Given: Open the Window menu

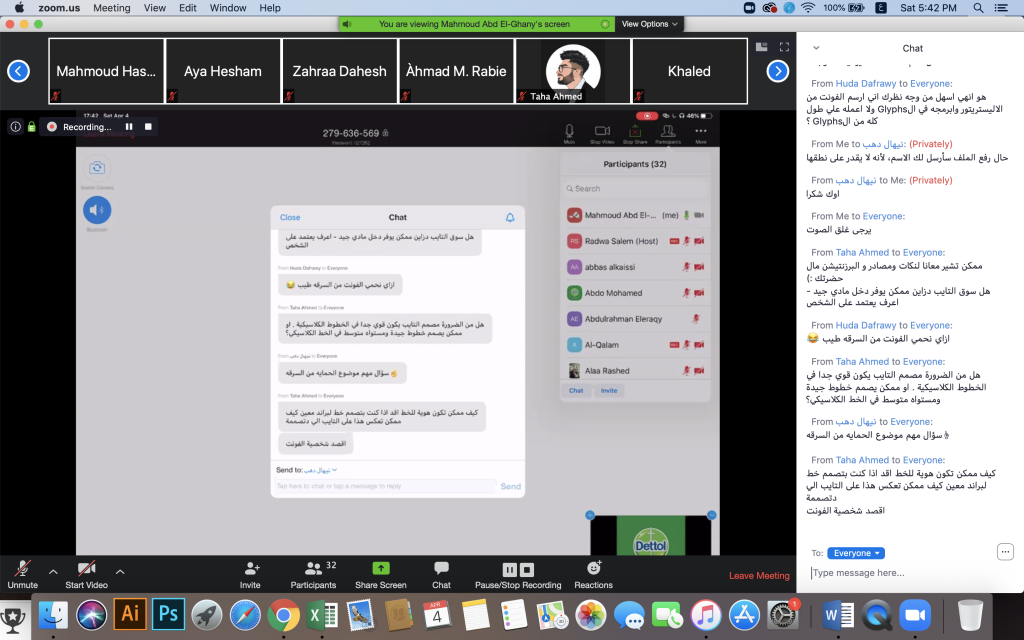Looking at the screenshot, I should tap(228, 8).
